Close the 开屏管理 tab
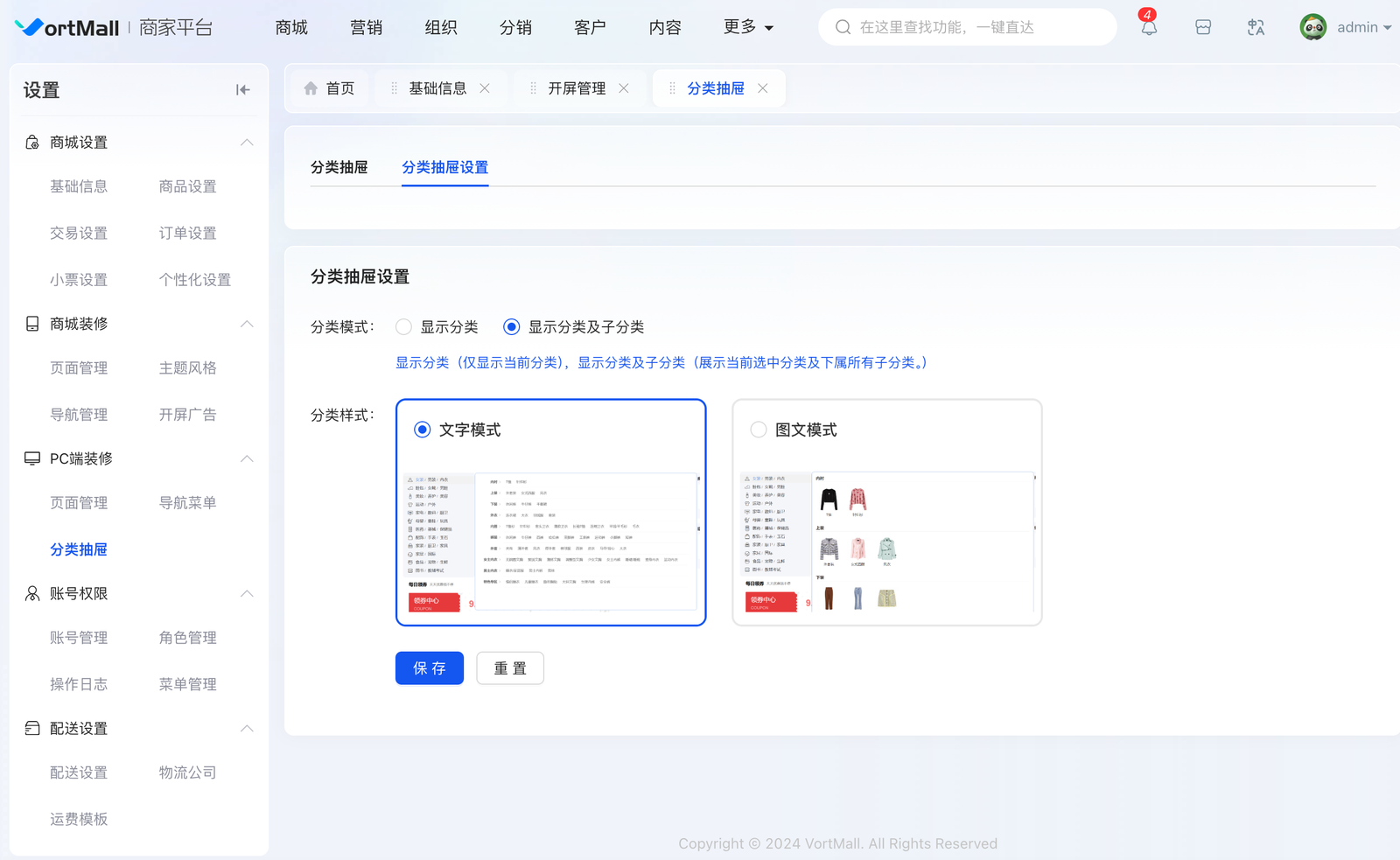 [x=624, y=88]
